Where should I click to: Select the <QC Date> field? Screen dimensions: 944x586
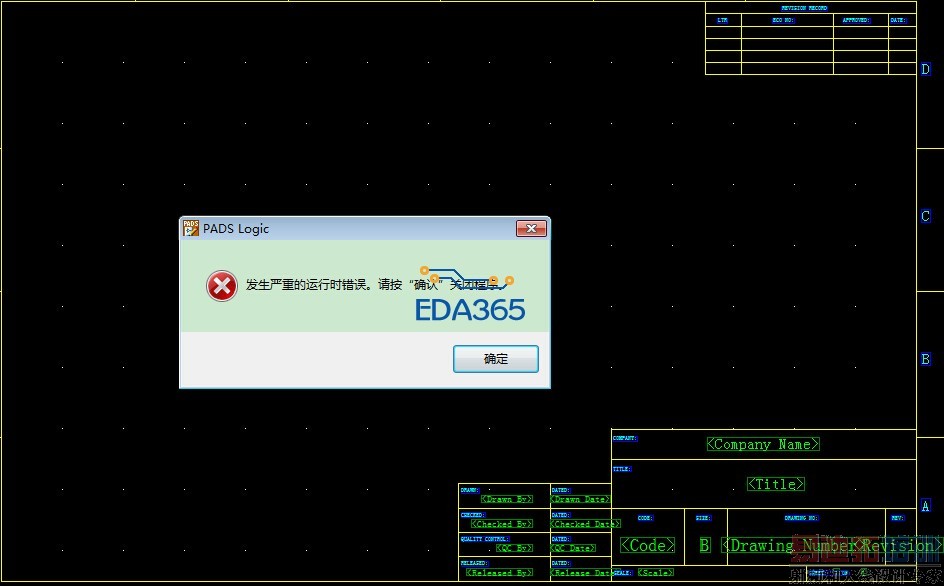(573, 548)
